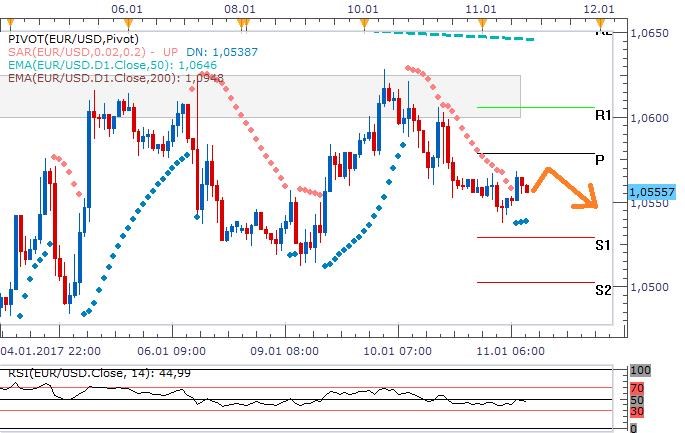Click the P pivot level label
This screenshot has height=433, width=685.
point(599,160)
